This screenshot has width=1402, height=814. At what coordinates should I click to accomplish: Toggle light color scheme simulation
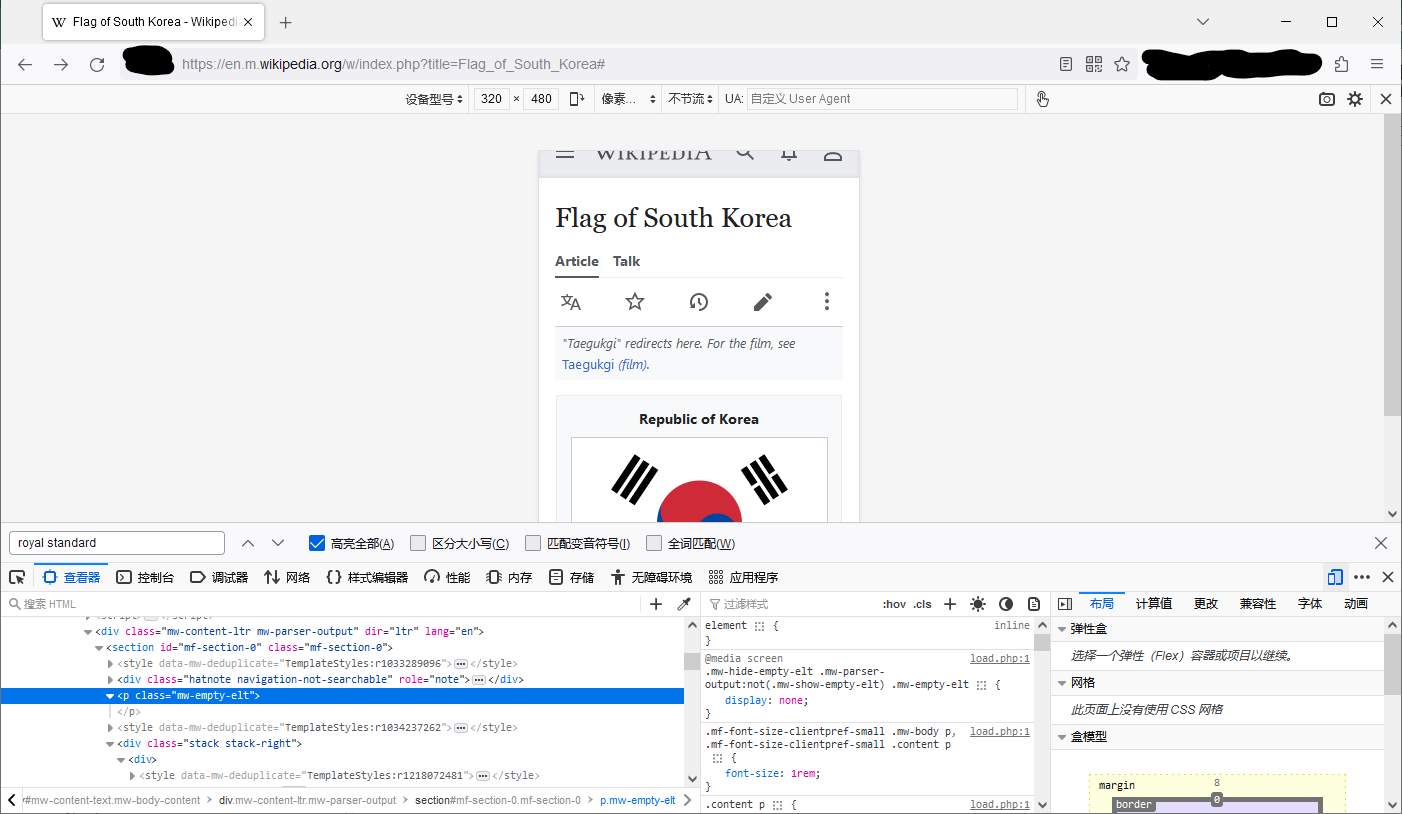coord(978,604)
